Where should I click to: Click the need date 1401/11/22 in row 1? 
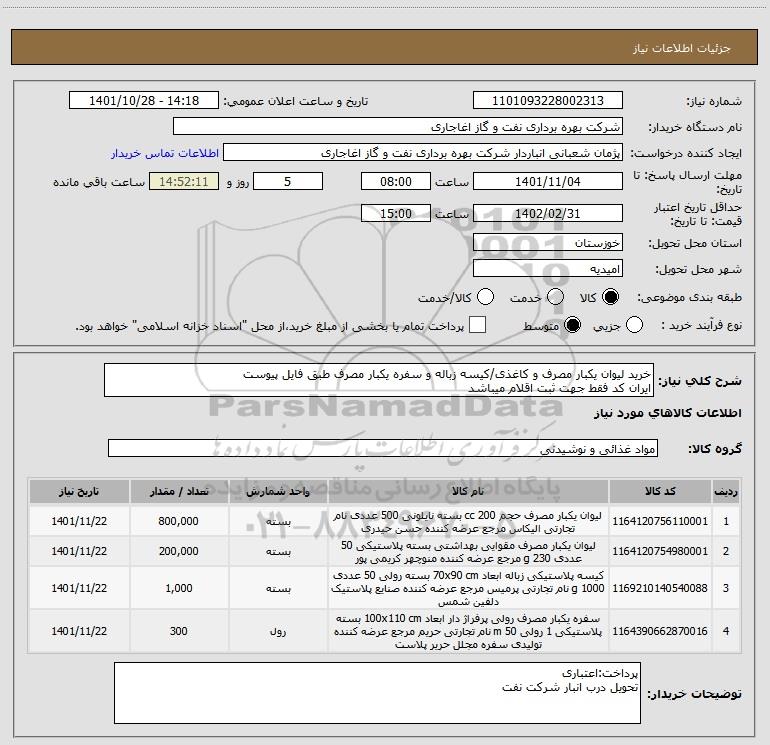[79, 521]
